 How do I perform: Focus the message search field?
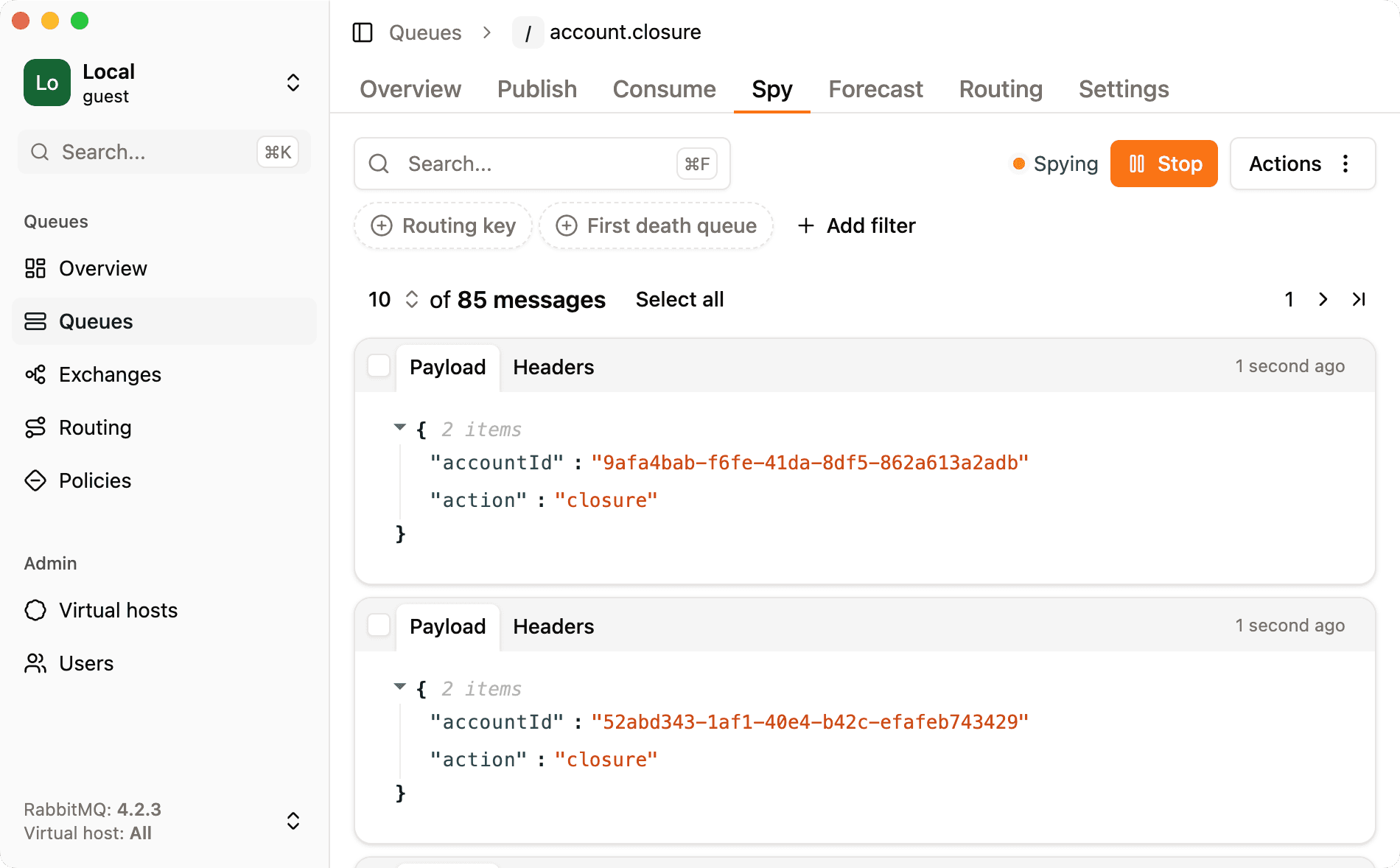point(542,164)
